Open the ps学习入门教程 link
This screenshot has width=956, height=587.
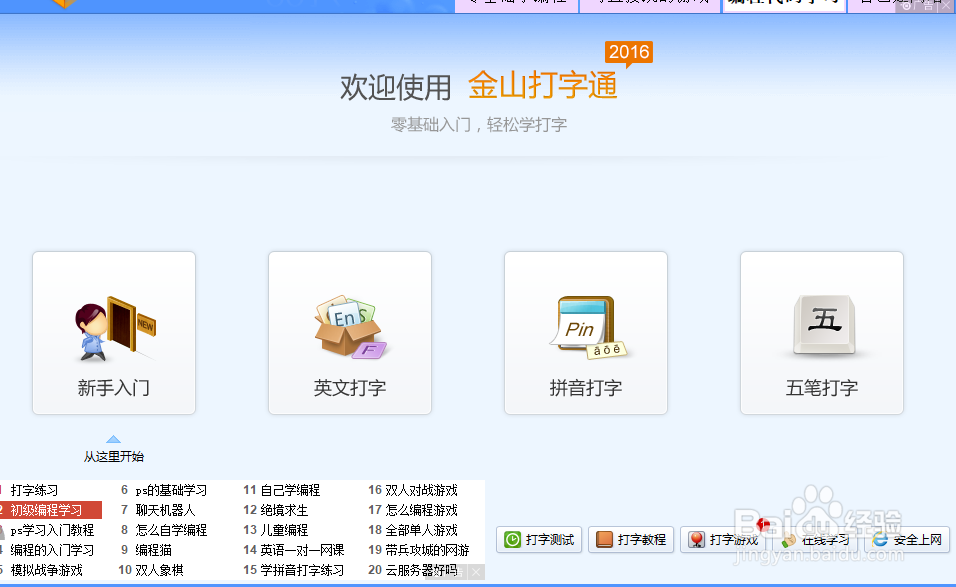52,530
